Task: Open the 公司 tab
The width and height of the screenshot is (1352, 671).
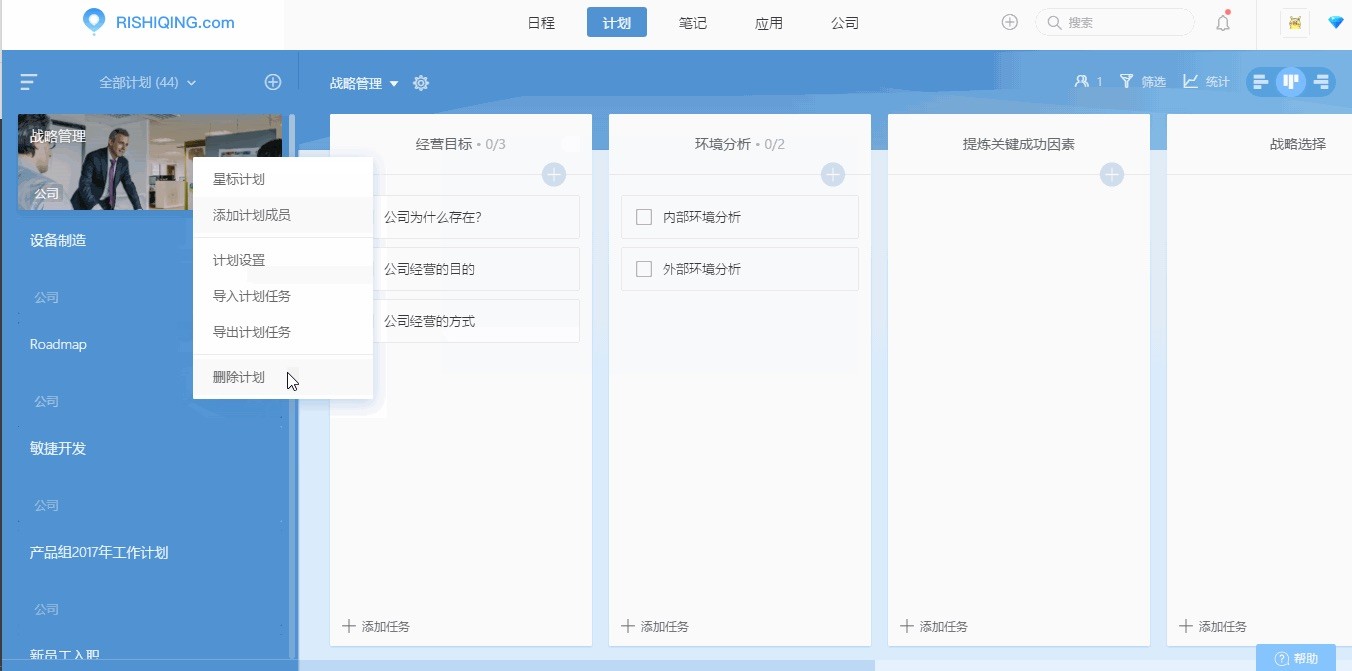Action: click(x=845, y=23)
